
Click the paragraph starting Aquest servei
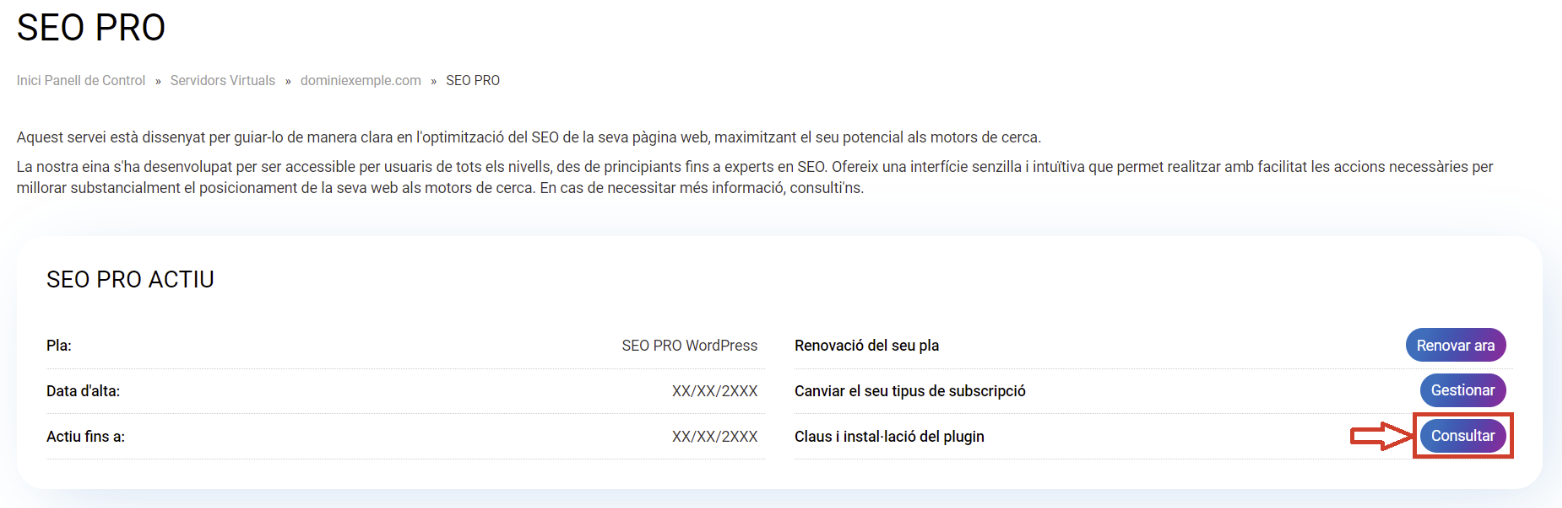[529, 136]
